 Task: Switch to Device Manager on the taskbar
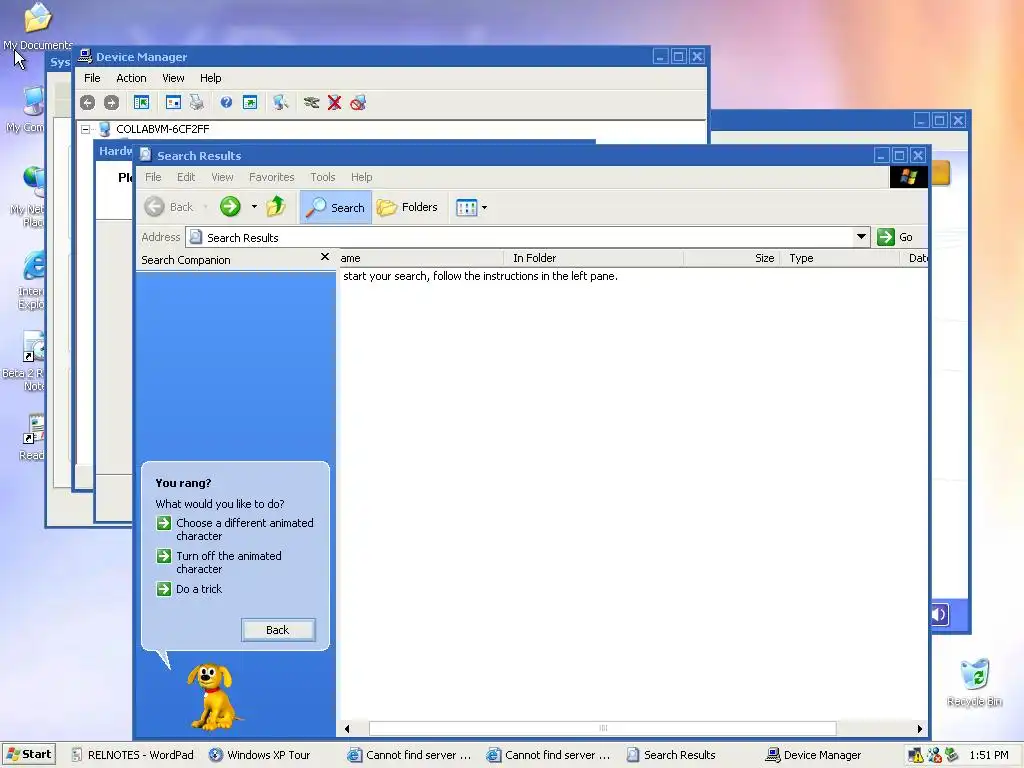pyautogui.click(x=814, y=755)
